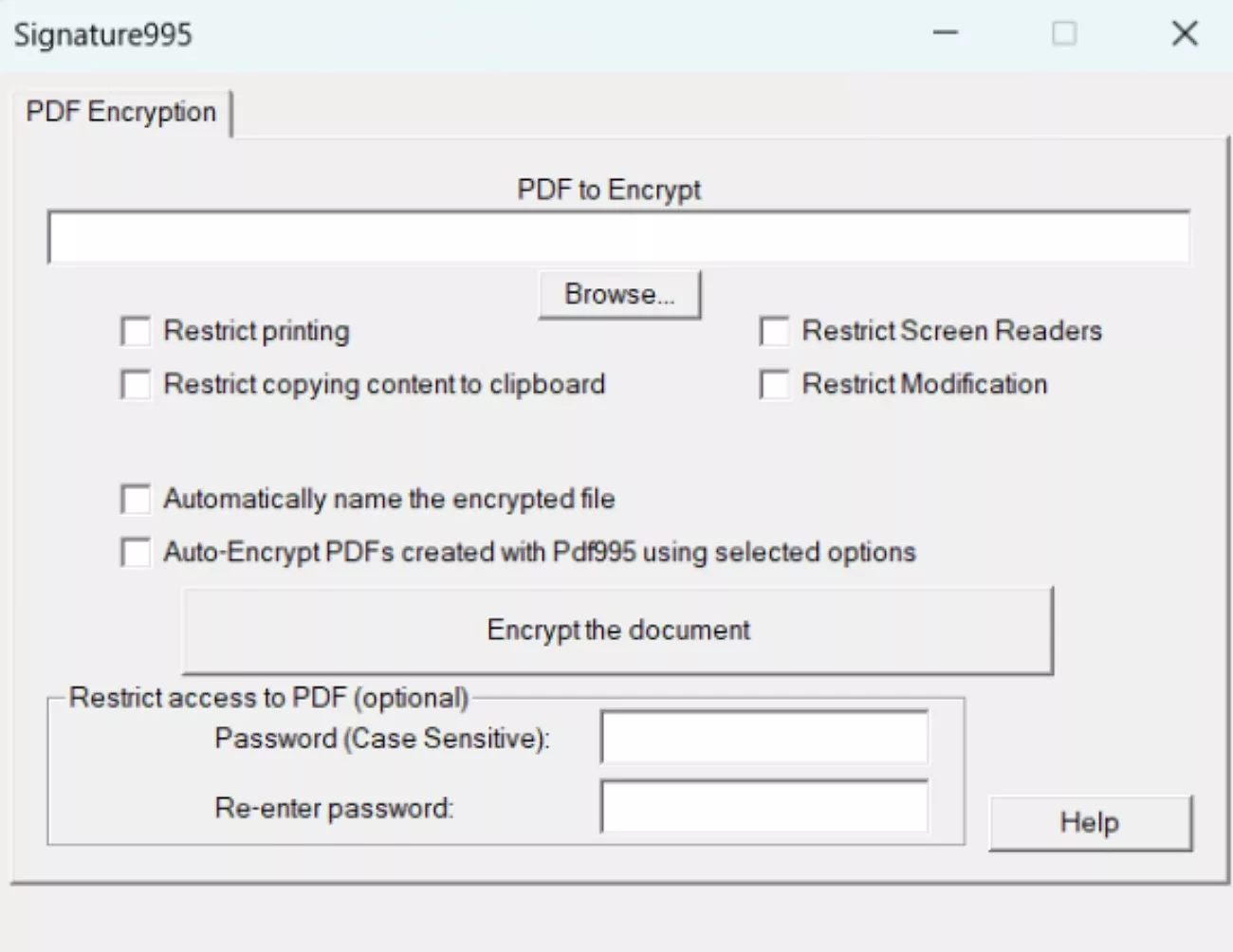This screenshot has height=952, width=1233.
Task: Check Restrict Screen Readers option
Action: point(774,332)
